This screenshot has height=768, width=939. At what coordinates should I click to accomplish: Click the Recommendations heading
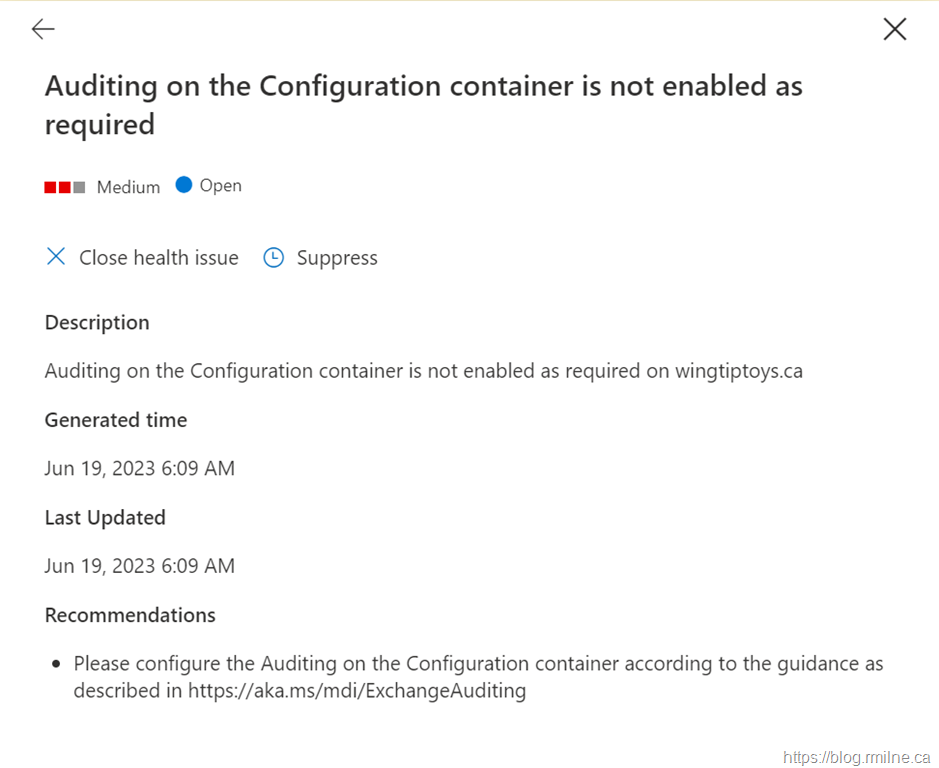click(x=130, y=614)
